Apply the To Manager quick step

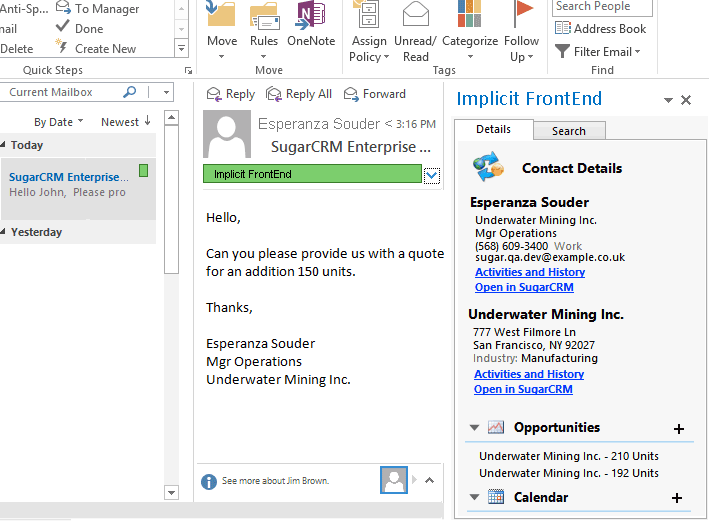tap(97, 9)
